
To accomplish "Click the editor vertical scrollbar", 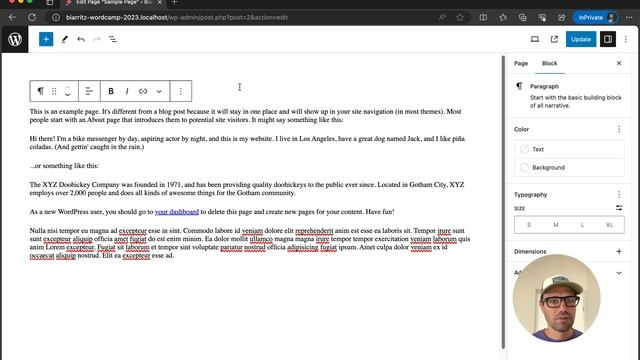I will (503, 202).
